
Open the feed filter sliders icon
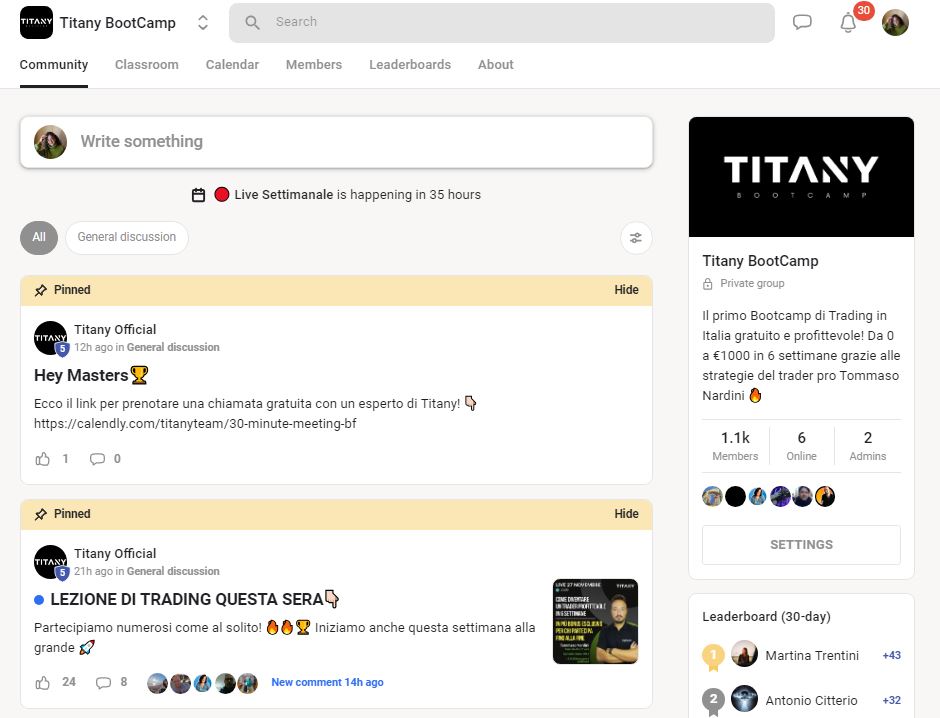[x=636, y=238]
